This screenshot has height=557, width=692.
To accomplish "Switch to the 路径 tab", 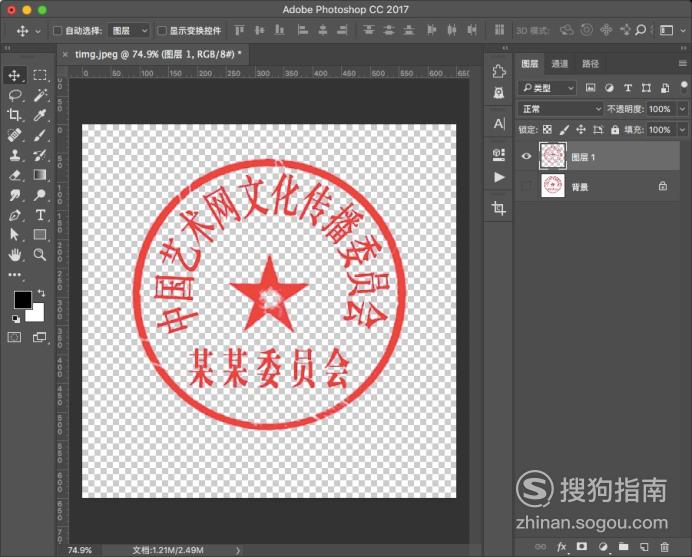I will click(x=590, y=64).
